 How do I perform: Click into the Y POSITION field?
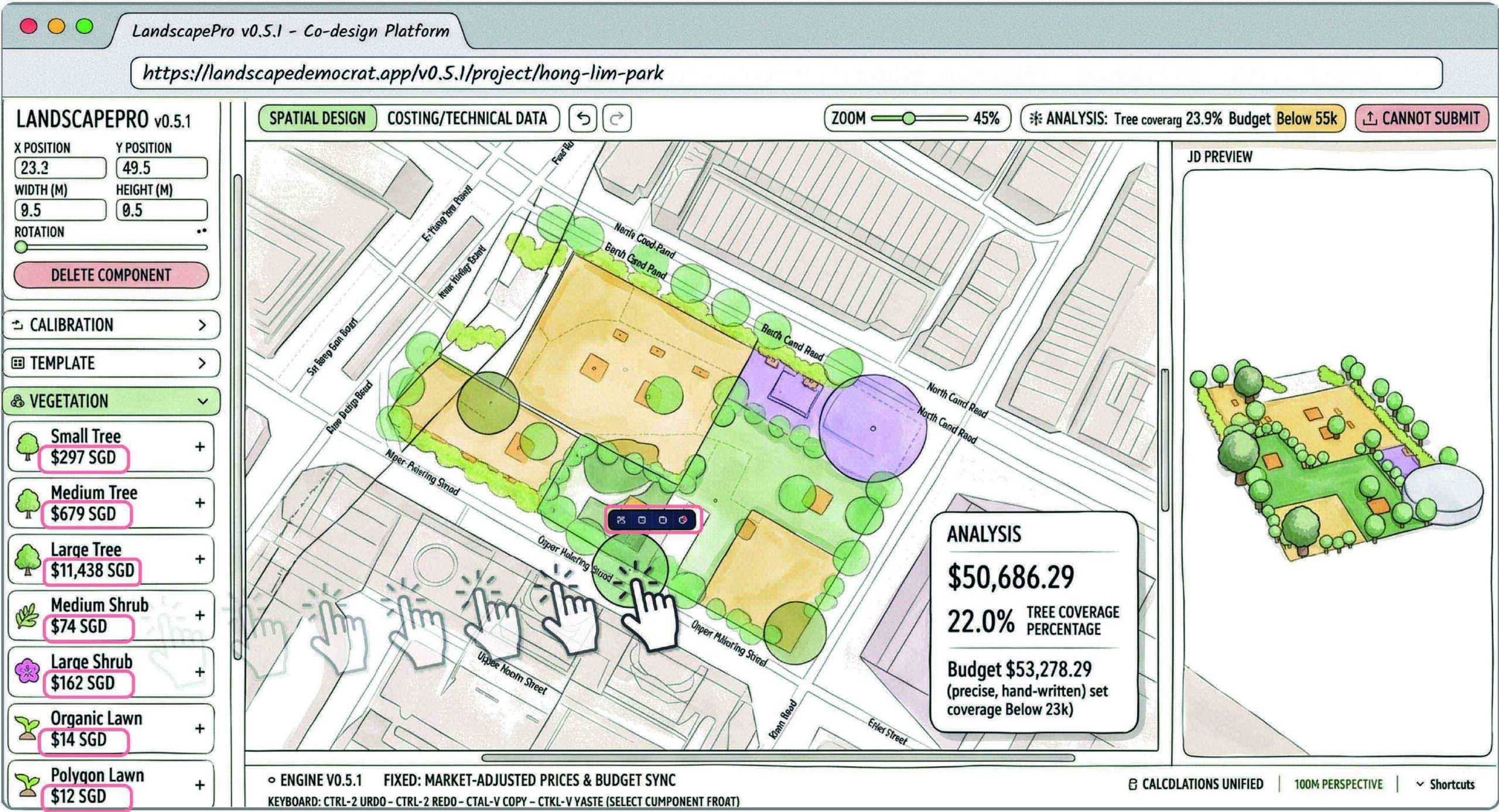point(162,168)
